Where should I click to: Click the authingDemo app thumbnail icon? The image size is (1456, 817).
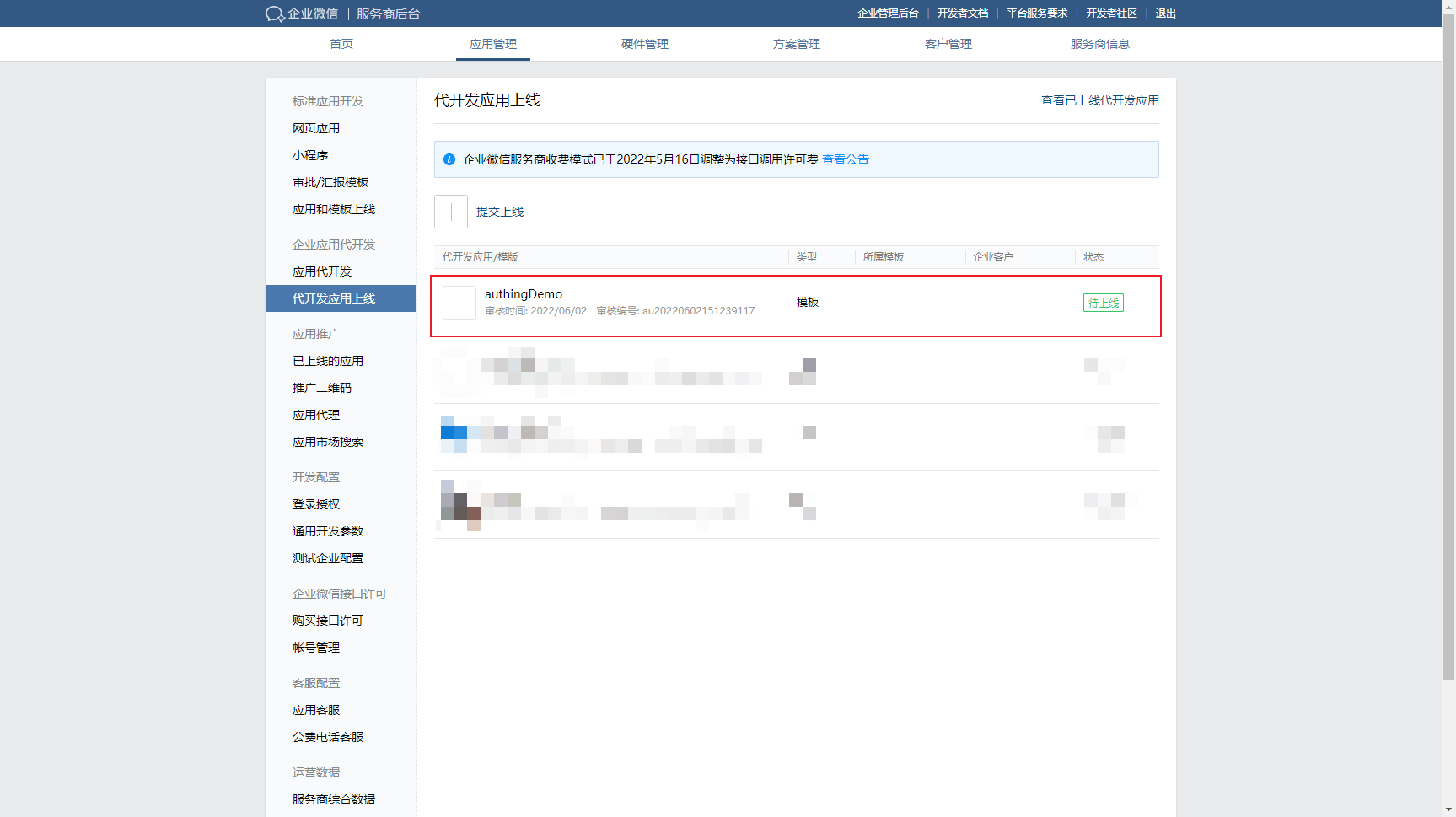coord(459,303)
